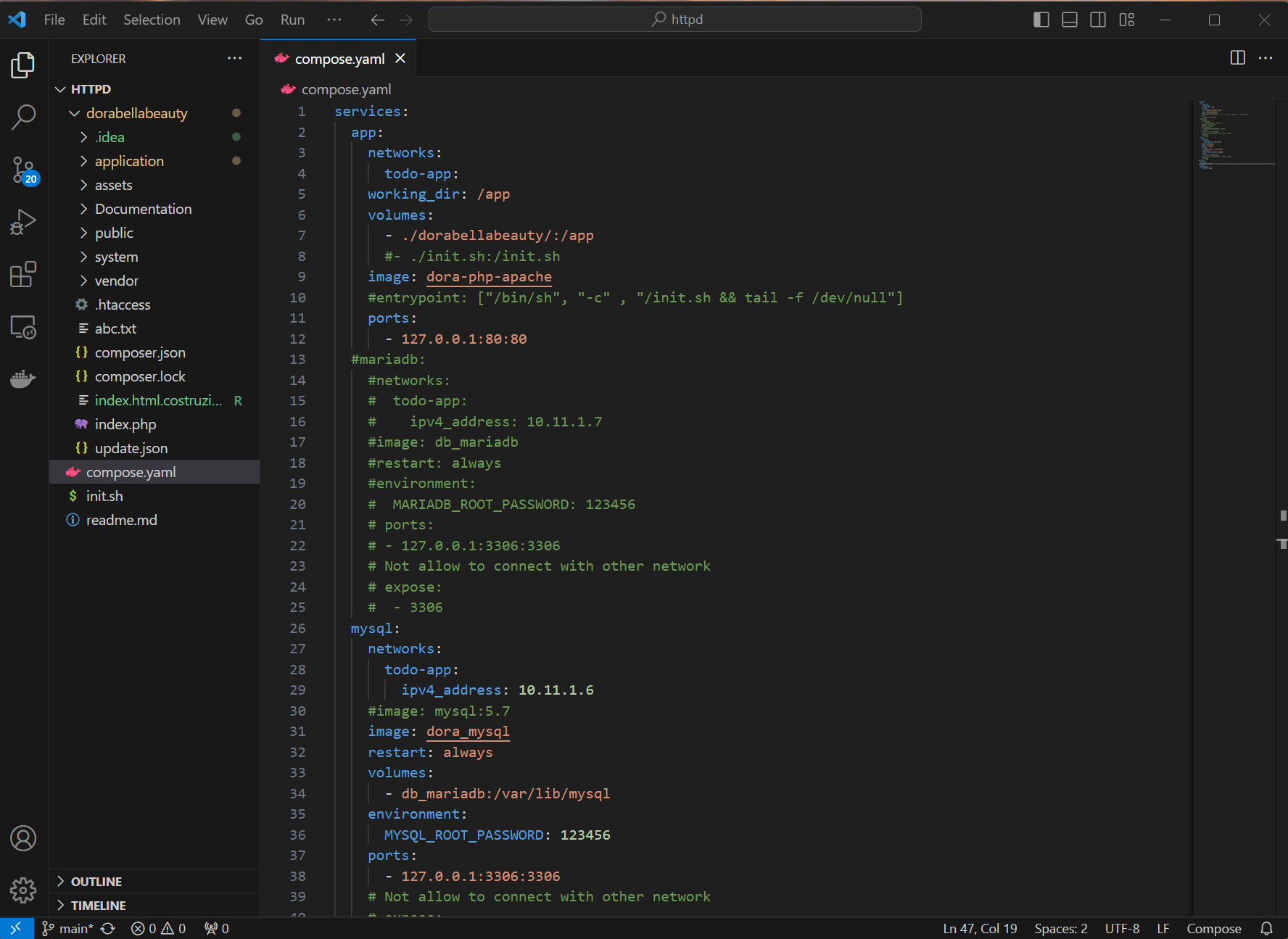Expand the application folder
This screenshot has height=939, width=1288.
pyautogui.click(x=129, y=161)
